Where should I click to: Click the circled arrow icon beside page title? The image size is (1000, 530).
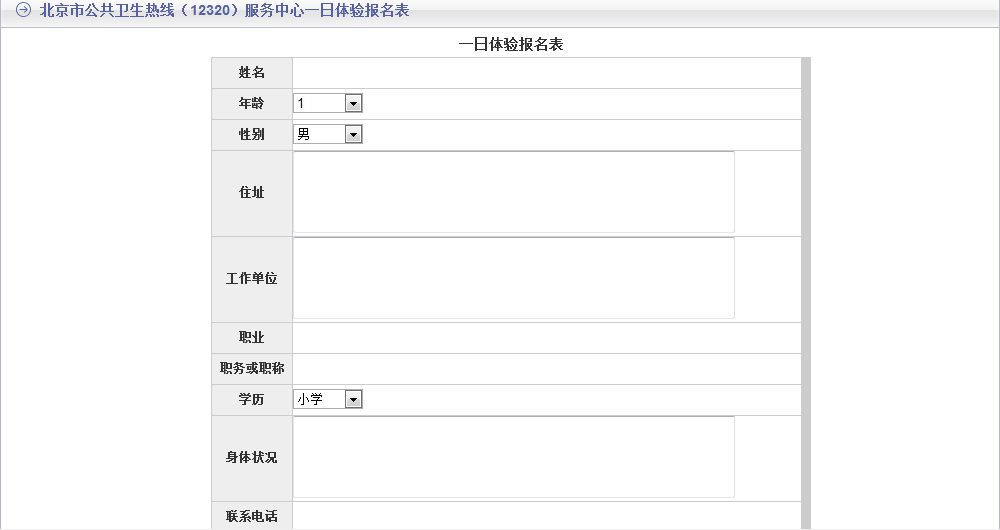[x=23, y=10]
